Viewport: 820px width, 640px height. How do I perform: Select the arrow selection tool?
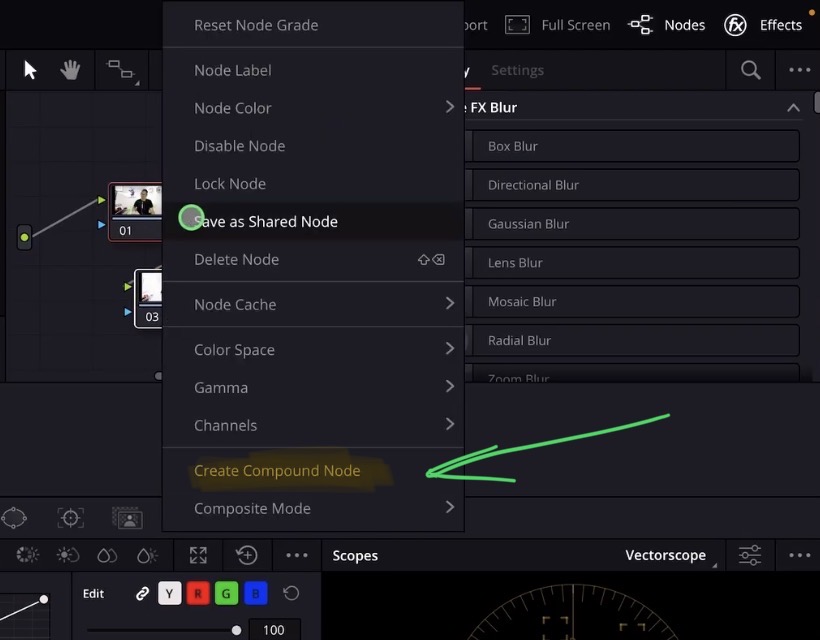coord(29,70)
